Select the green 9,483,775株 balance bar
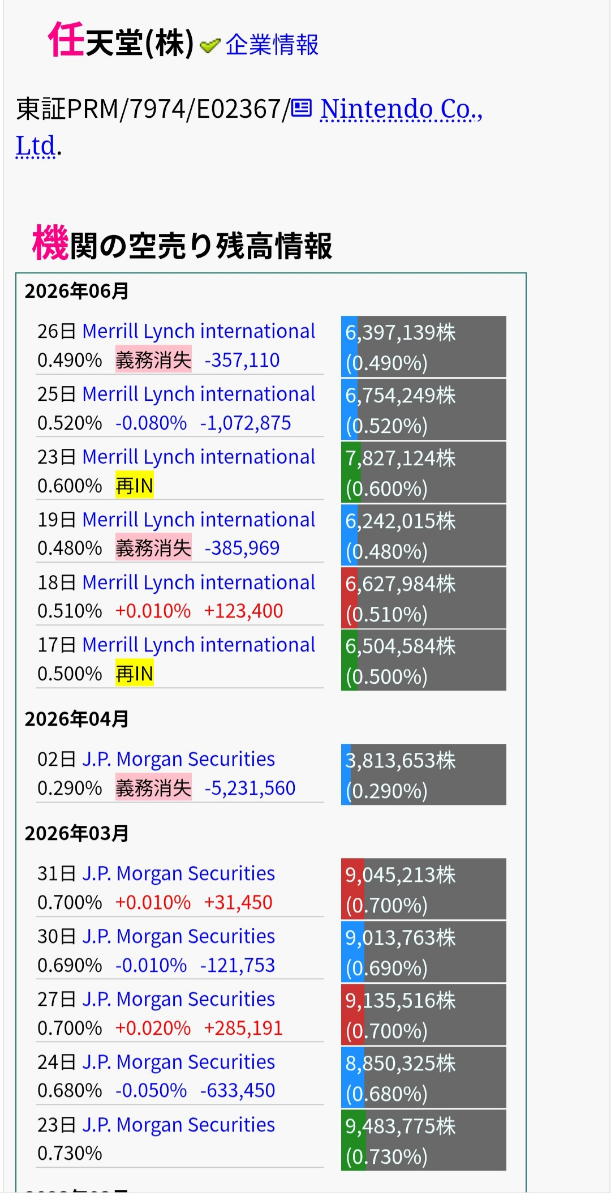 (424, 1141)
